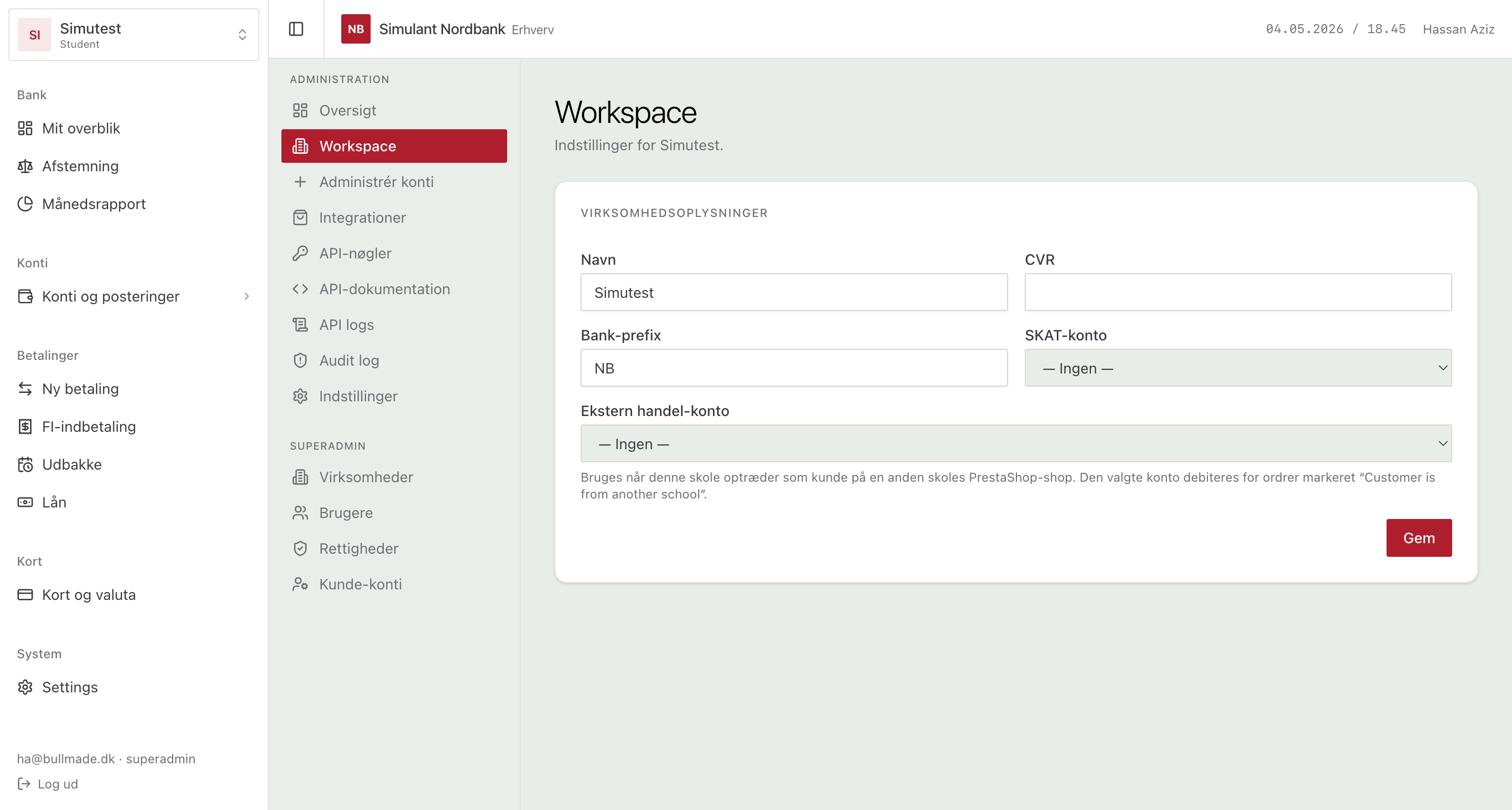Click the API logs scroll icon
The image size is (1512, 810).
click(300, 325)
